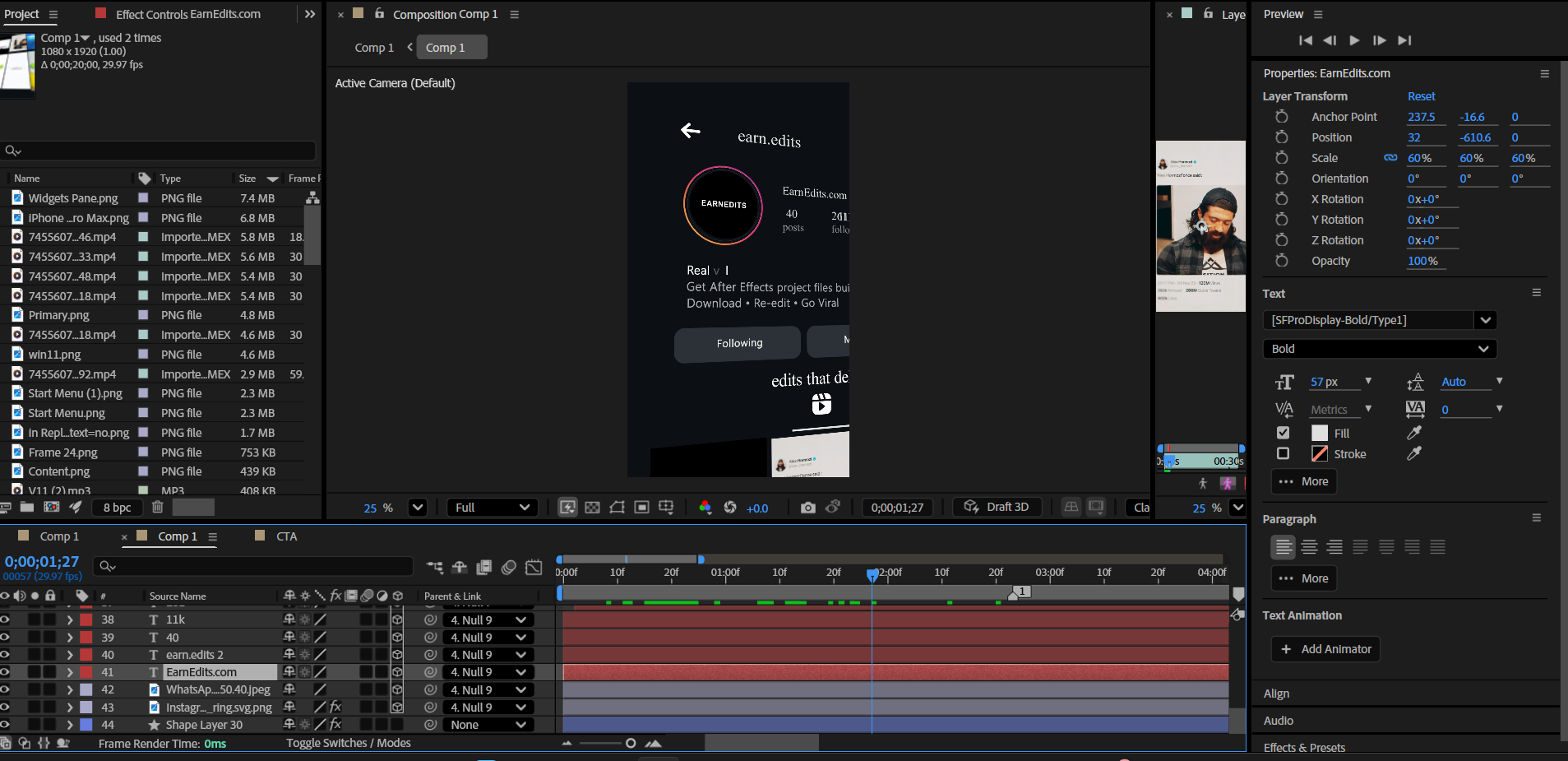Click the Add Animator button
This screenshot has height=761, width=1568.
pos(1325,649)
